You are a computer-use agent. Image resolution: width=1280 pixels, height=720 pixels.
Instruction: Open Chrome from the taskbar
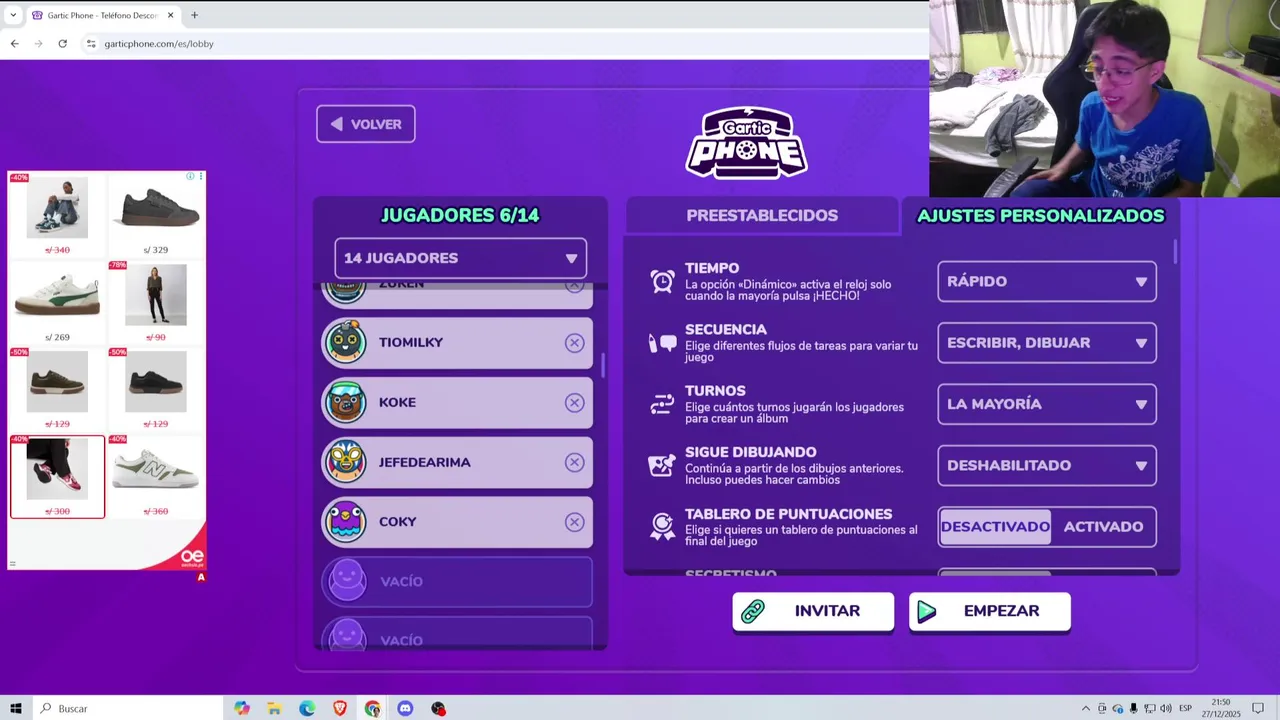click(373, 708)
